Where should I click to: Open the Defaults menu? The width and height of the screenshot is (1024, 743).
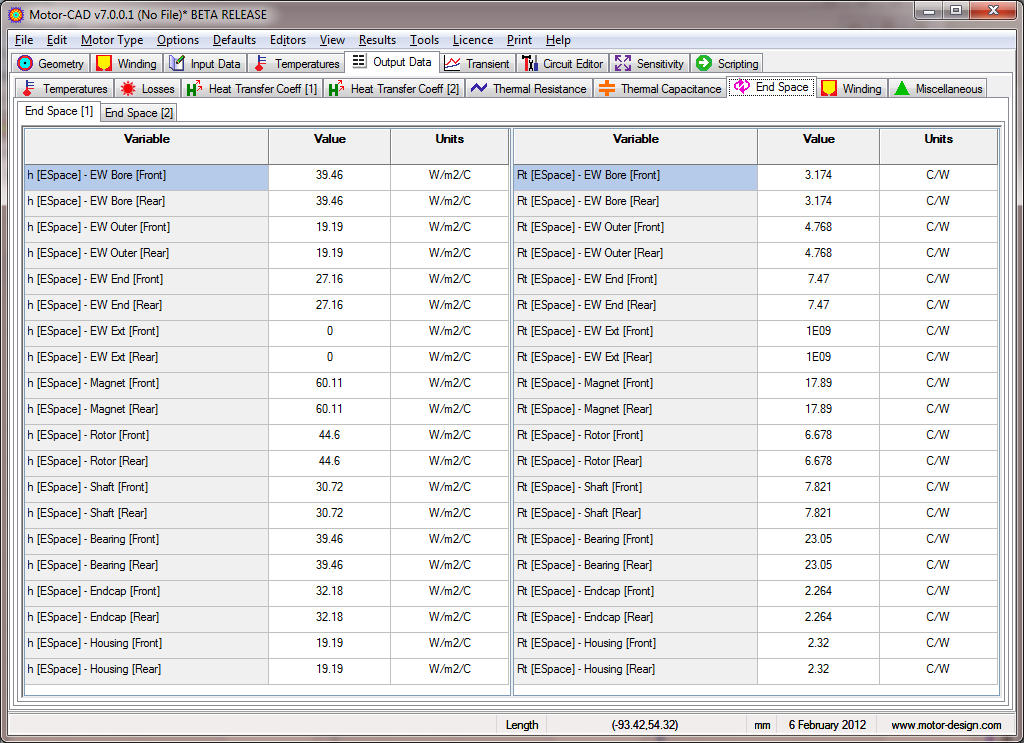click(x=234, y=40)
